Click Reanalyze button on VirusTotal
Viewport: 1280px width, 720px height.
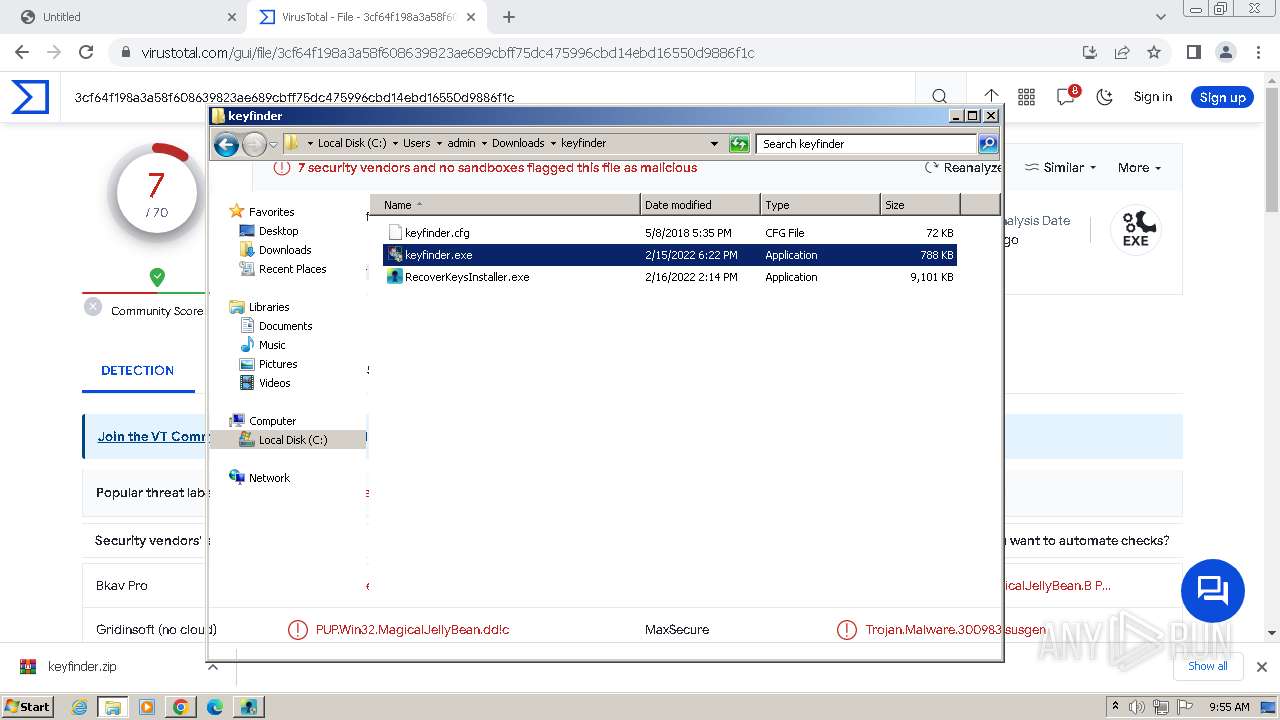(x=964, y=168)
